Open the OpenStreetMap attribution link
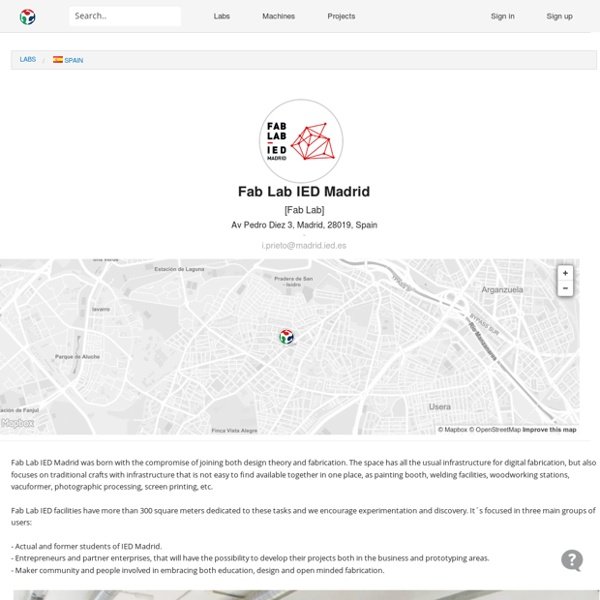Image resolution: width=600 pixels, height=600 pixels. click(x=497, y=430)
